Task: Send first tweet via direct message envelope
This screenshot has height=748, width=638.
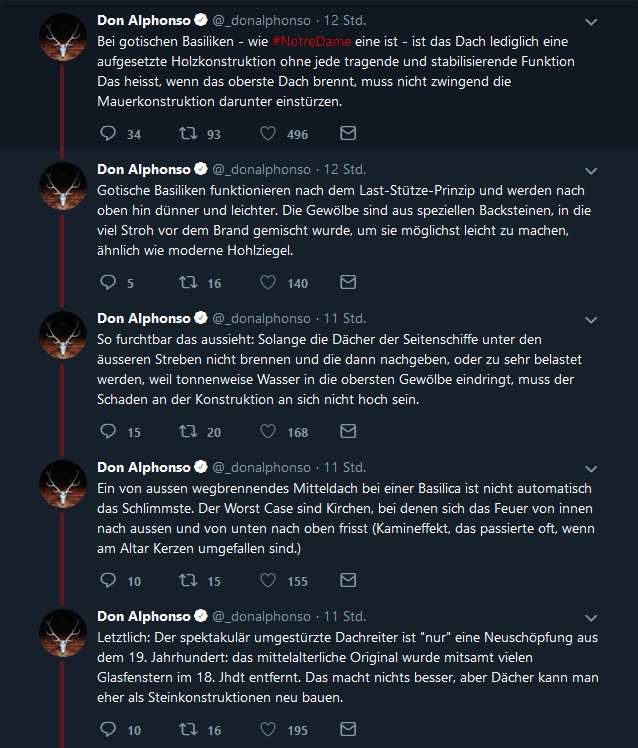Action: 348,133
